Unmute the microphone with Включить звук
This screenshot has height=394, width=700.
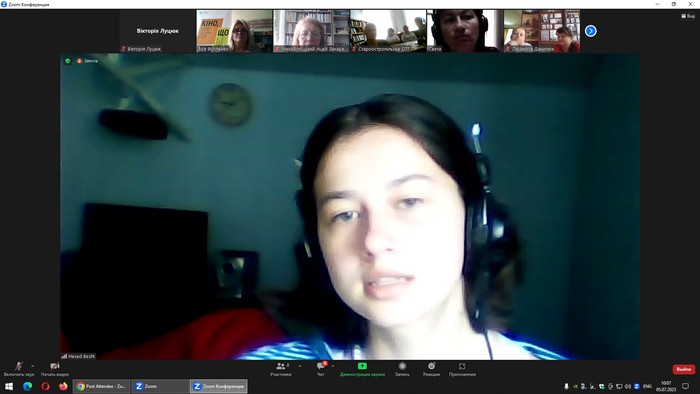[18, 369]
